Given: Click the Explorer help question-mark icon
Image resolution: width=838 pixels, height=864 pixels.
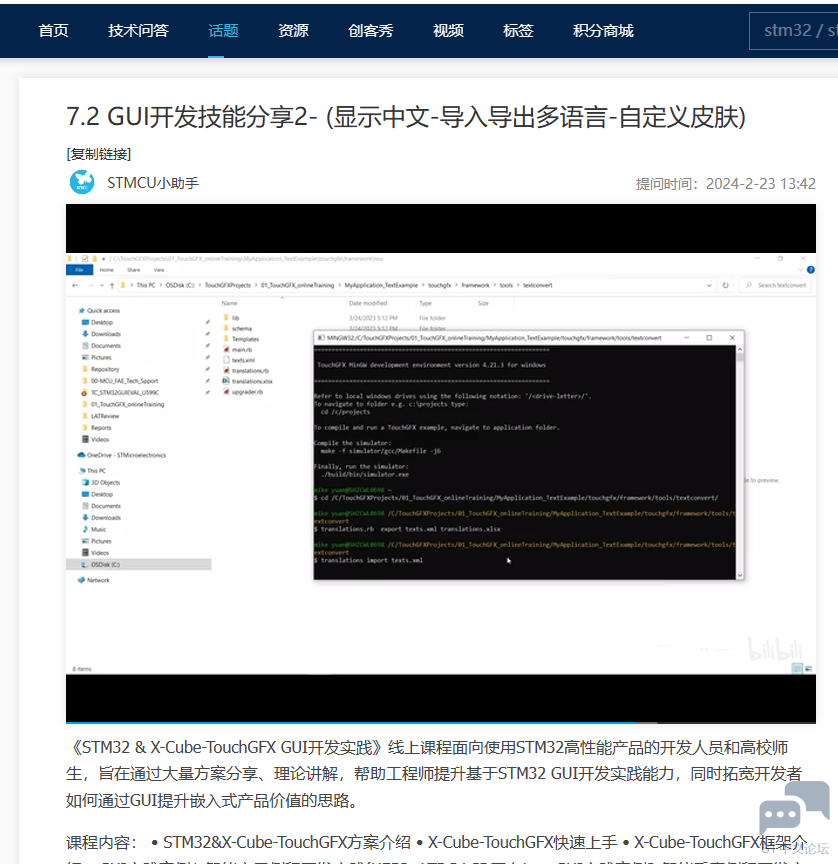Looking at the screenshot, I should coord(810,270).
